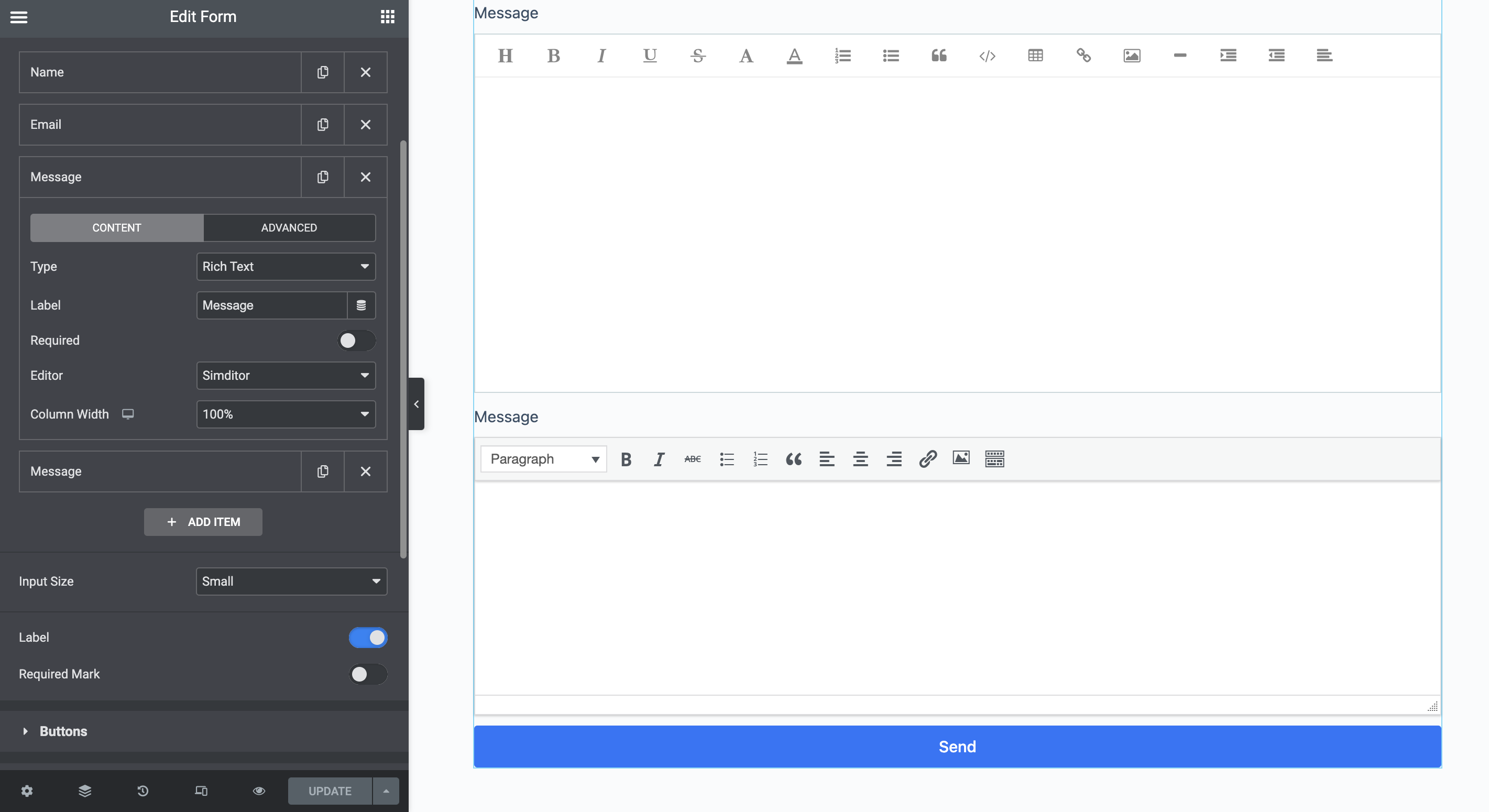Switch to the ADVANCED tab
The image size is (1489, 812).
click(289, 228)
